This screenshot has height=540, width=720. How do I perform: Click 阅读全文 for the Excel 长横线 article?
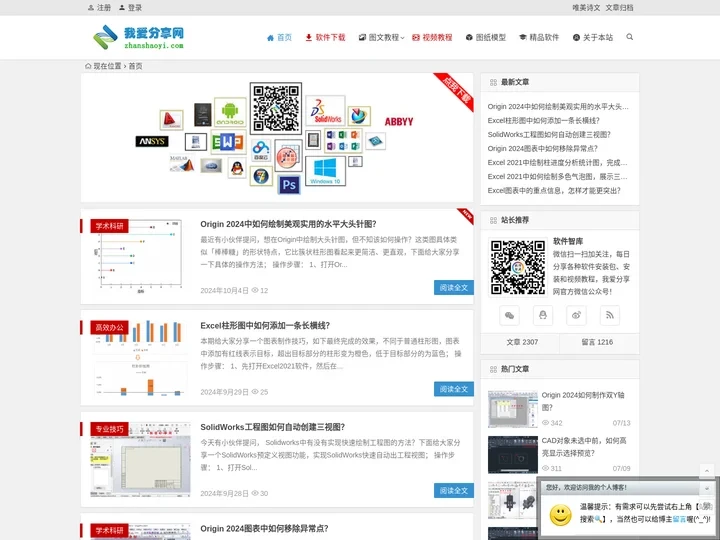[454, 389]
